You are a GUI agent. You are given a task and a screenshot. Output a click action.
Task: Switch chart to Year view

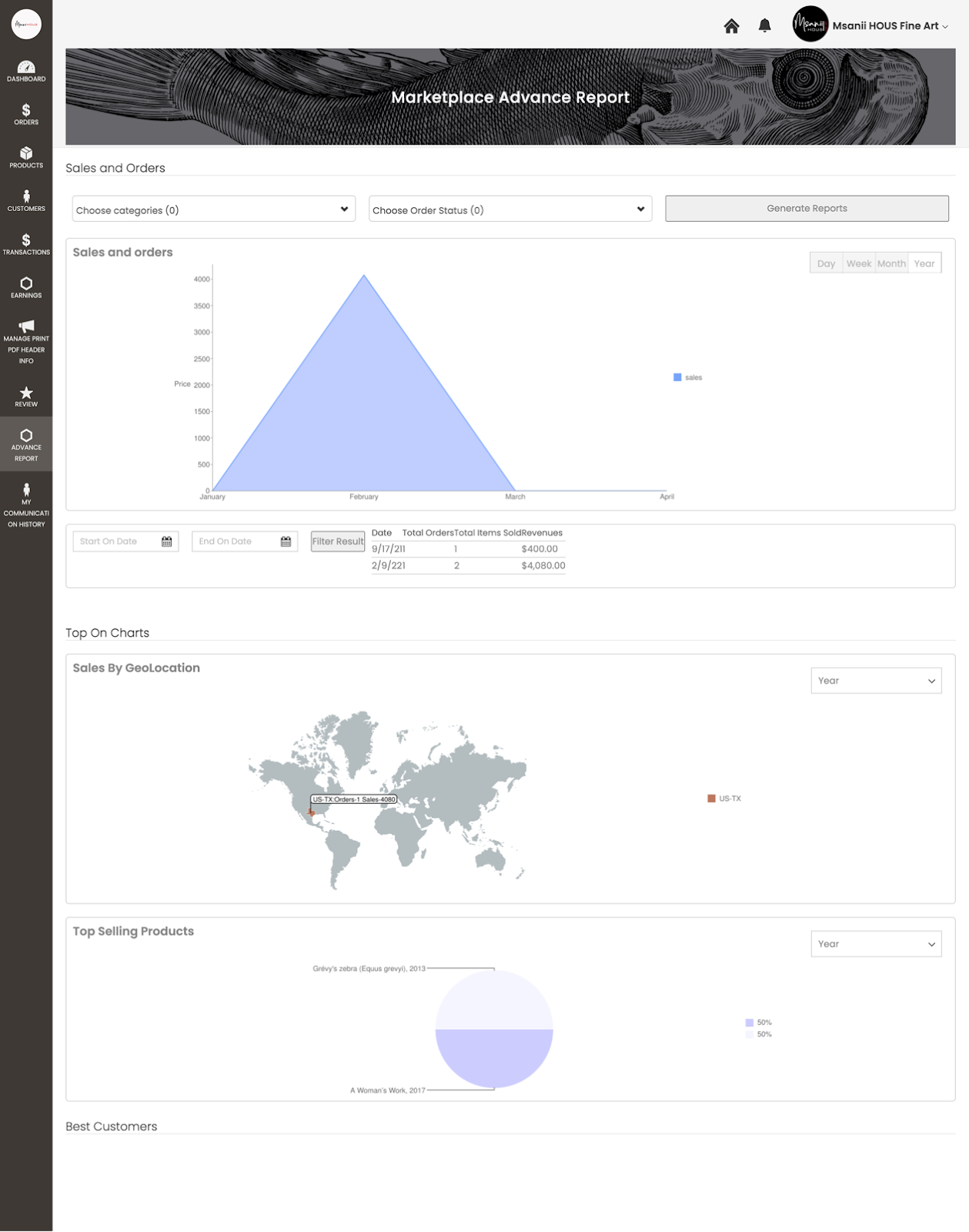[924, 263]
